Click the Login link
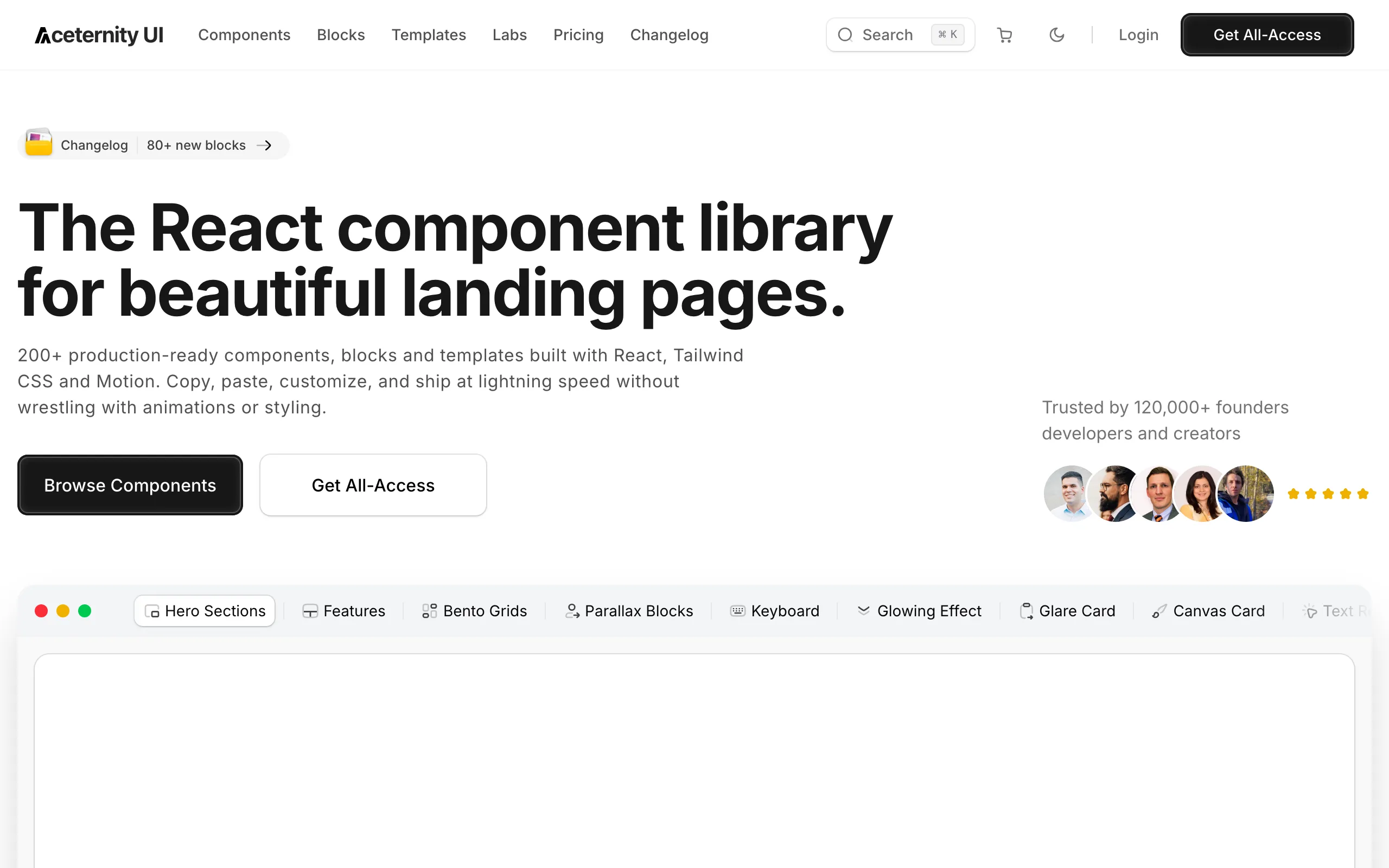The image size is (1389, 868). 1138,35
